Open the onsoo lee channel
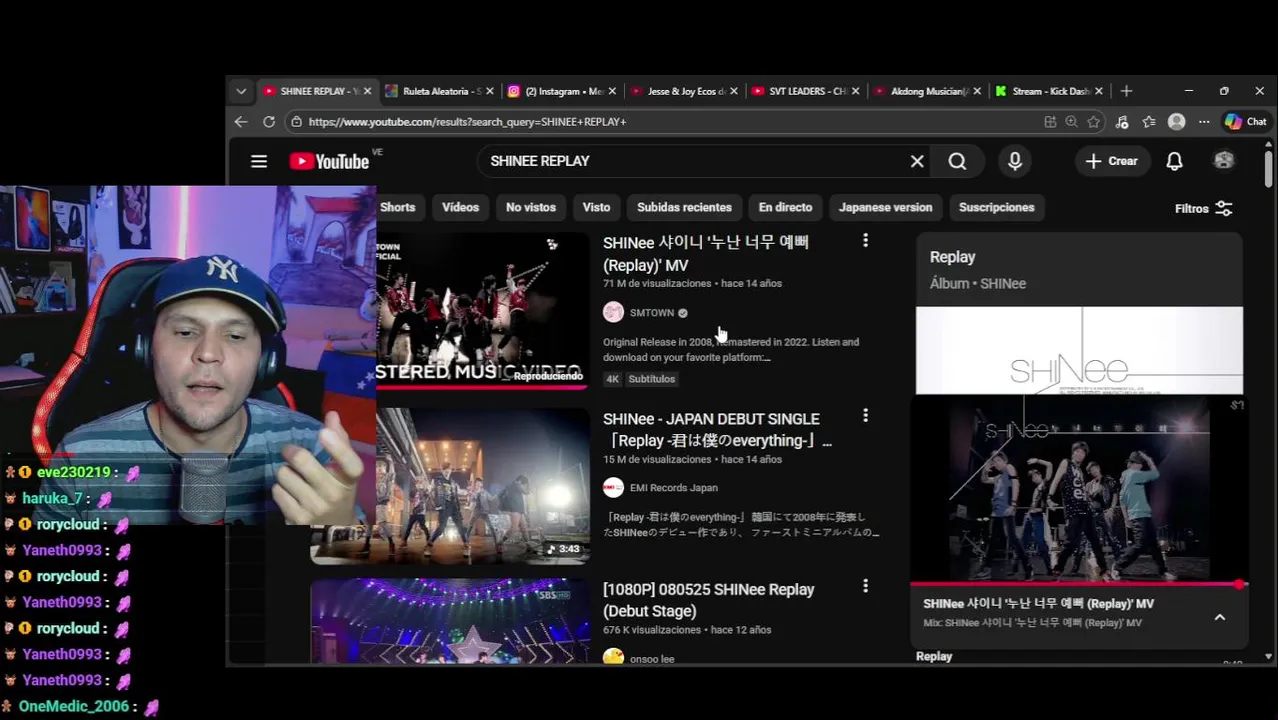 tap(652, 659)
